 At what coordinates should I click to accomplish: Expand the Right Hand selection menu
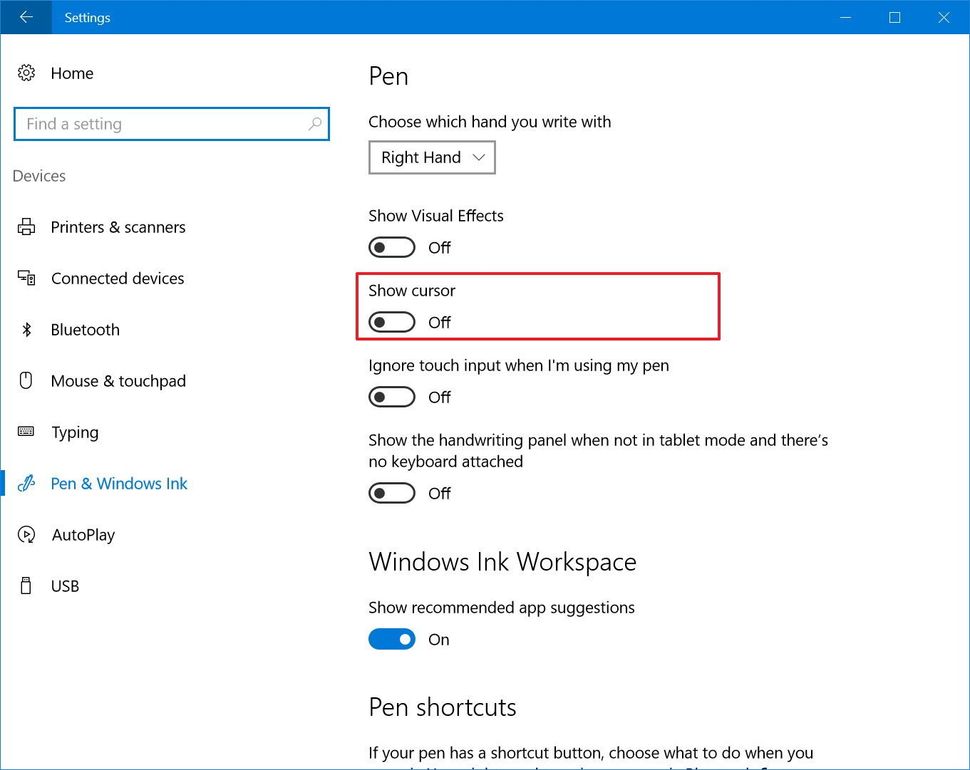[x=431, y=157]
